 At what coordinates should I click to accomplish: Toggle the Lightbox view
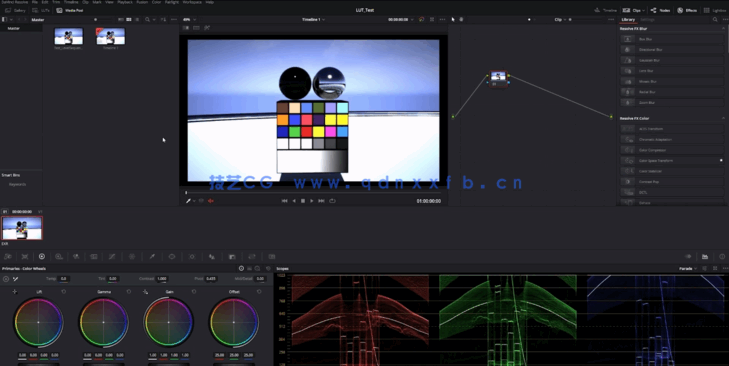(x=716, y=10)
